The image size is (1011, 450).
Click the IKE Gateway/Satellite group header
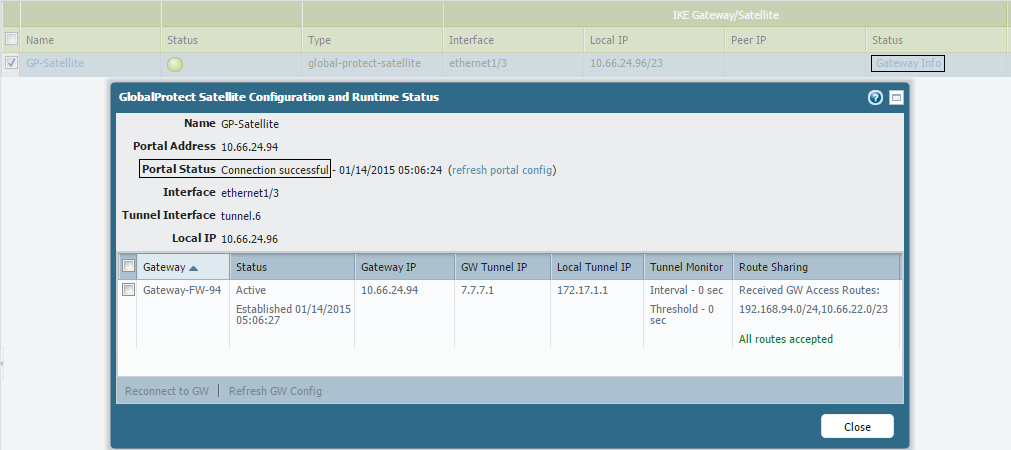(x=727, y=14)
